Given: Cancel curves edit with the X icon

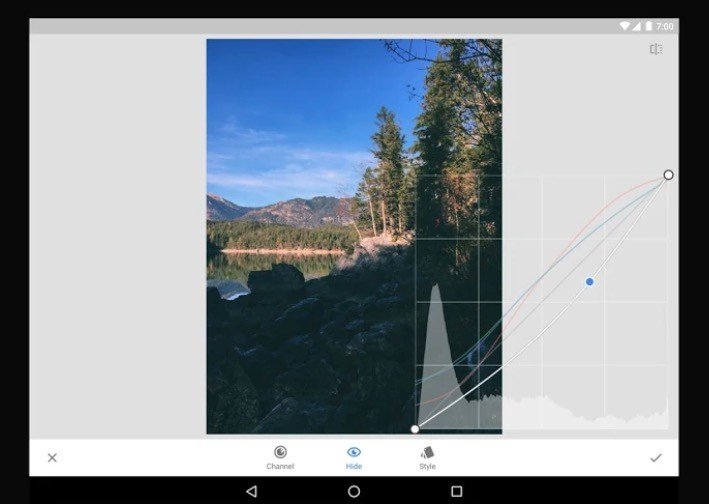Looking at the screenshot, I should [x=52, y=458].
